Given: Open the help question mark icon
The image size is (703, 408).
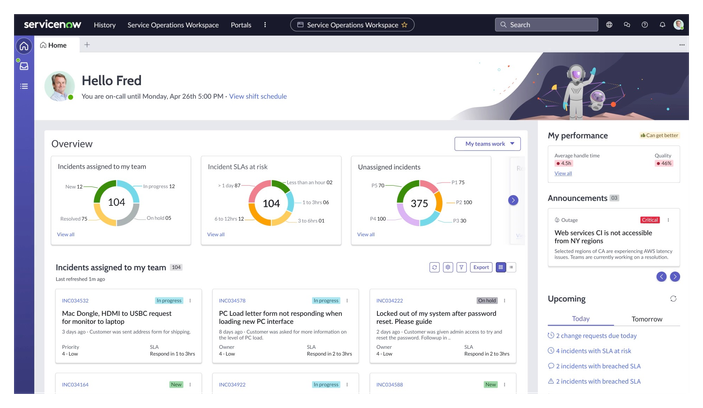Looking at the screenshot, I should (644, 25).
